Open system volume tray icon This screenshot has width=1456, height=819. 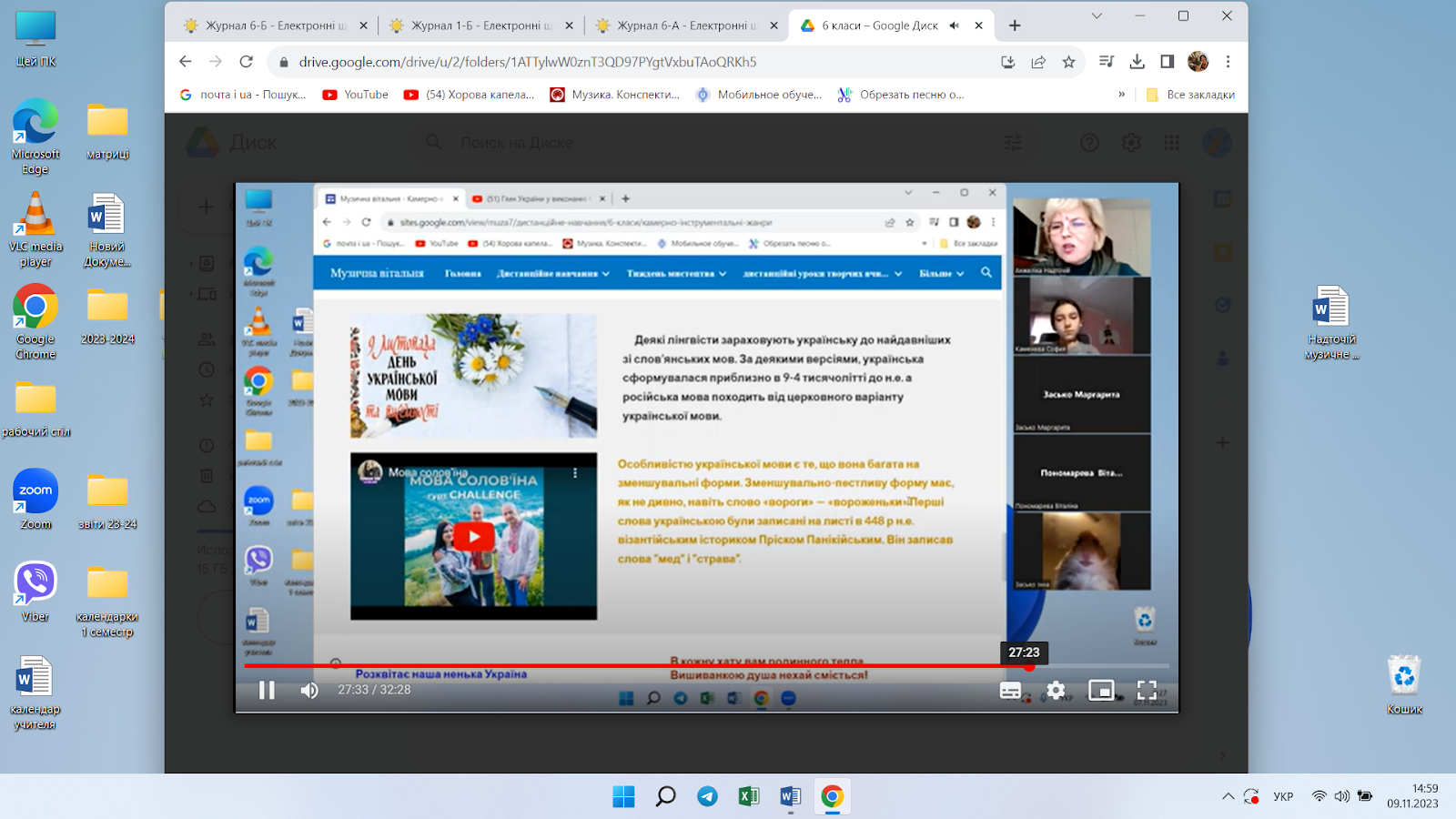[x=1341, y=796]
